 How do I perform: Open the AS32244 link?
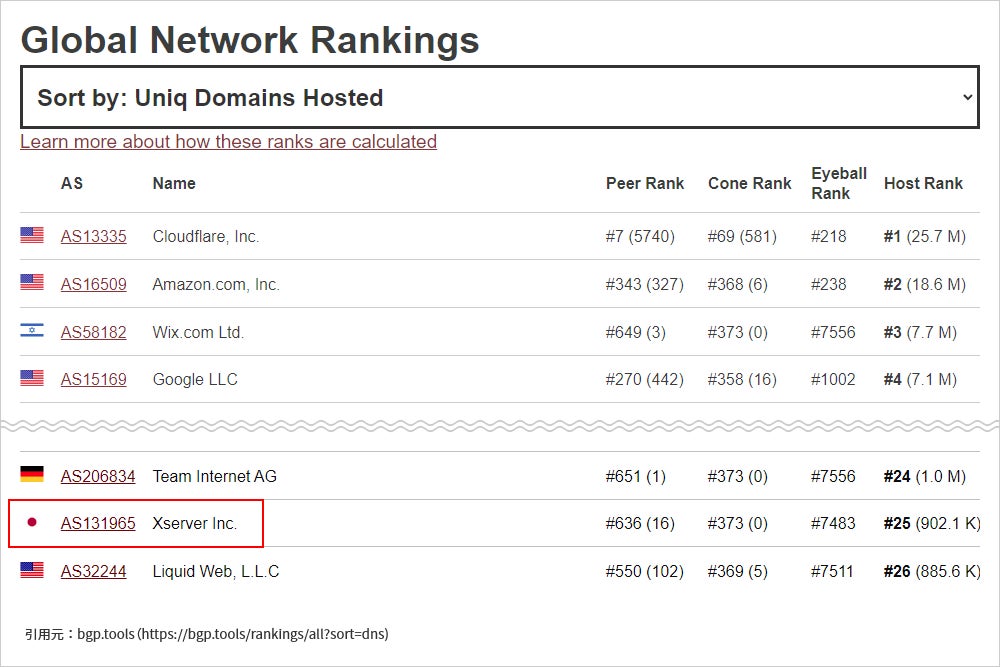pyautogui.click(x=94, y=571)
